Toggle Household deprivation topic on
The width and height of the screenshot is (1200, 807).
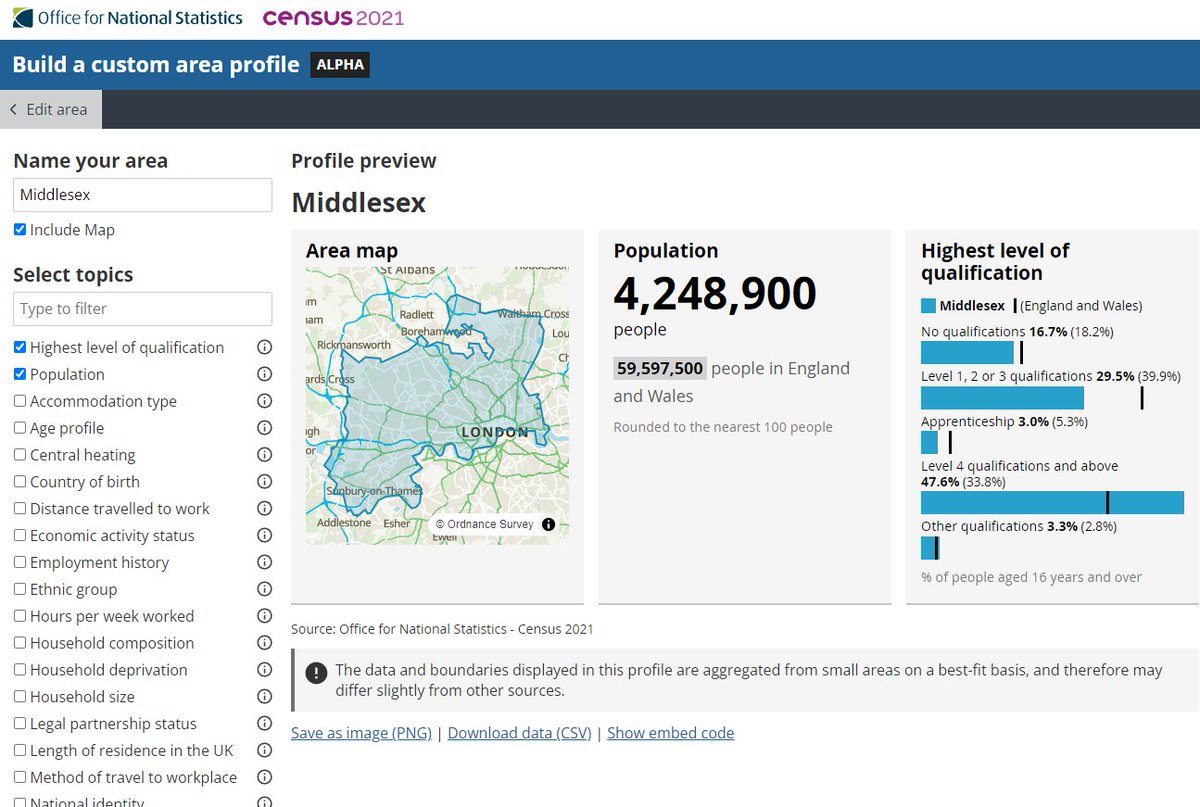[x=21, y=669]
